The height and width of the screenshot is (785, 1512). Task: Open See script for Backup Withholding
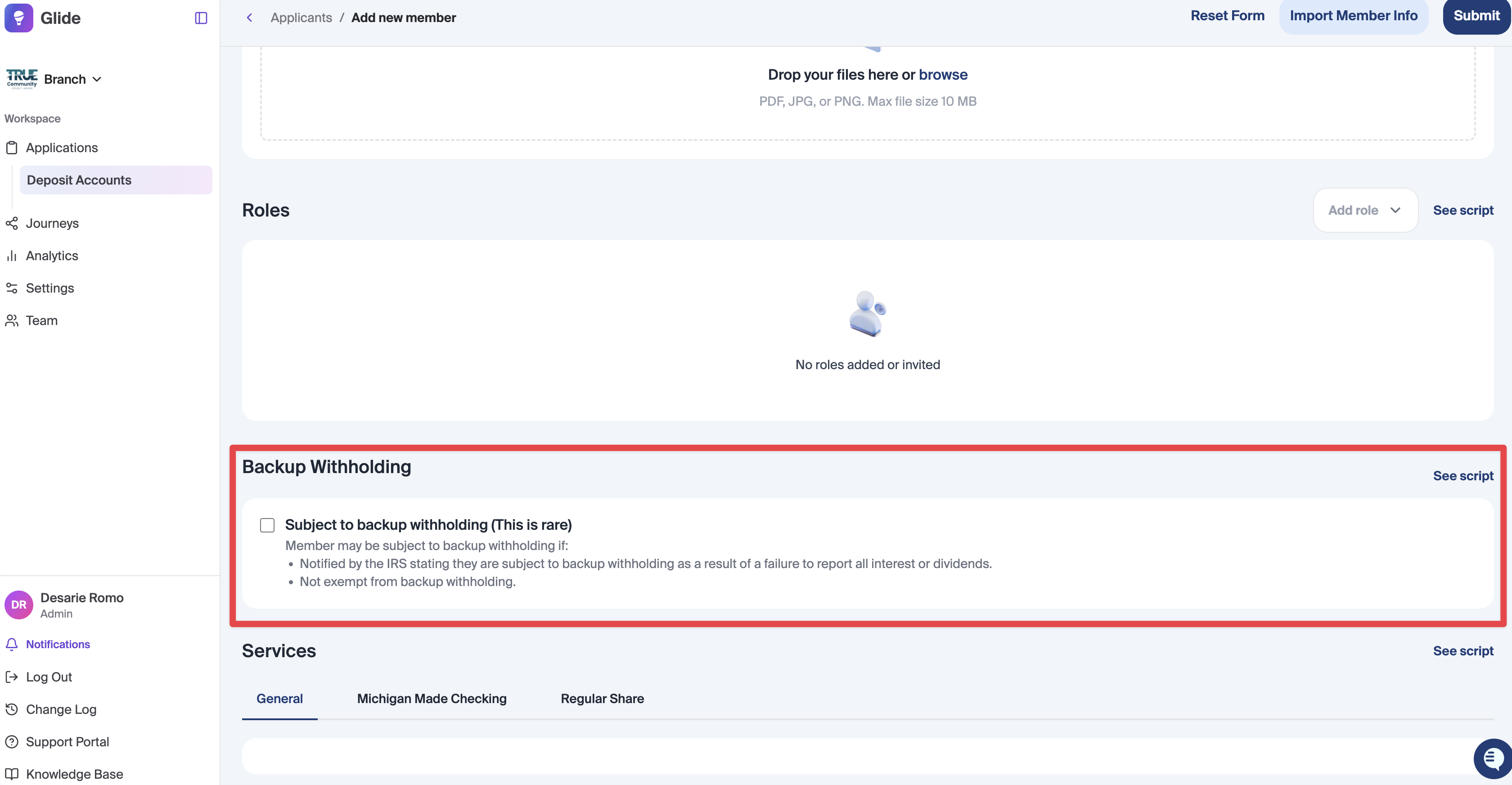(1462, 476)
